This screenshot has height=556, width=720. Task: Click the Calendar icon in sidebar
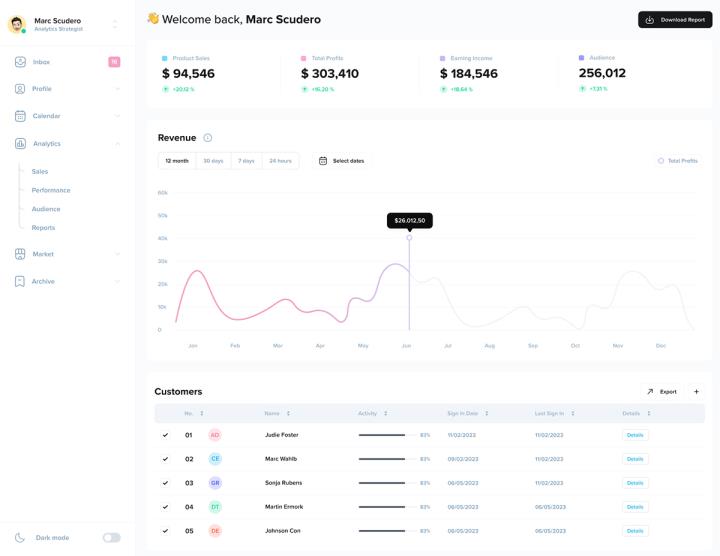point(20,116)
